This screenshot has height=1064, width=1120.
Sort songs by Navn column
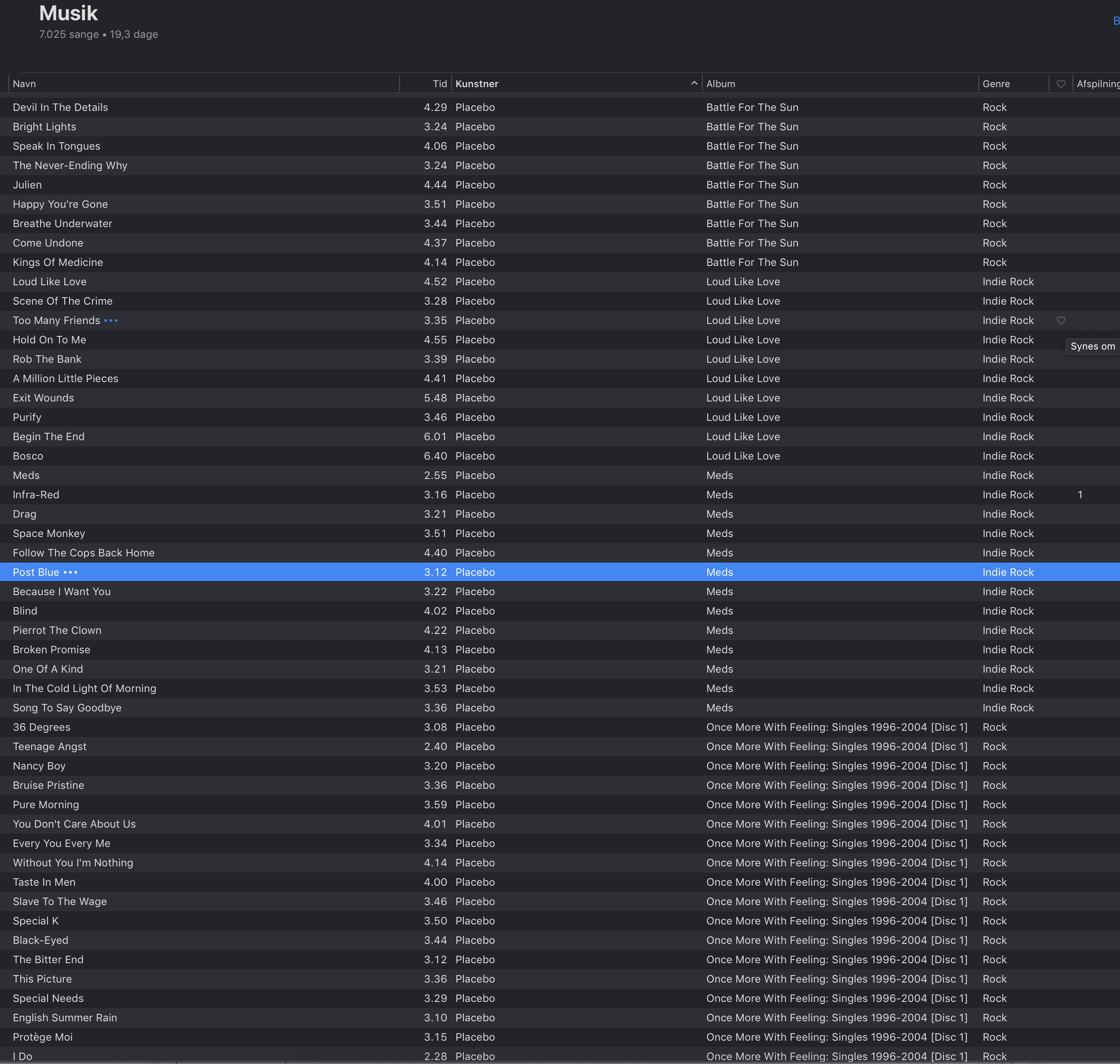(x=24, y=84)
